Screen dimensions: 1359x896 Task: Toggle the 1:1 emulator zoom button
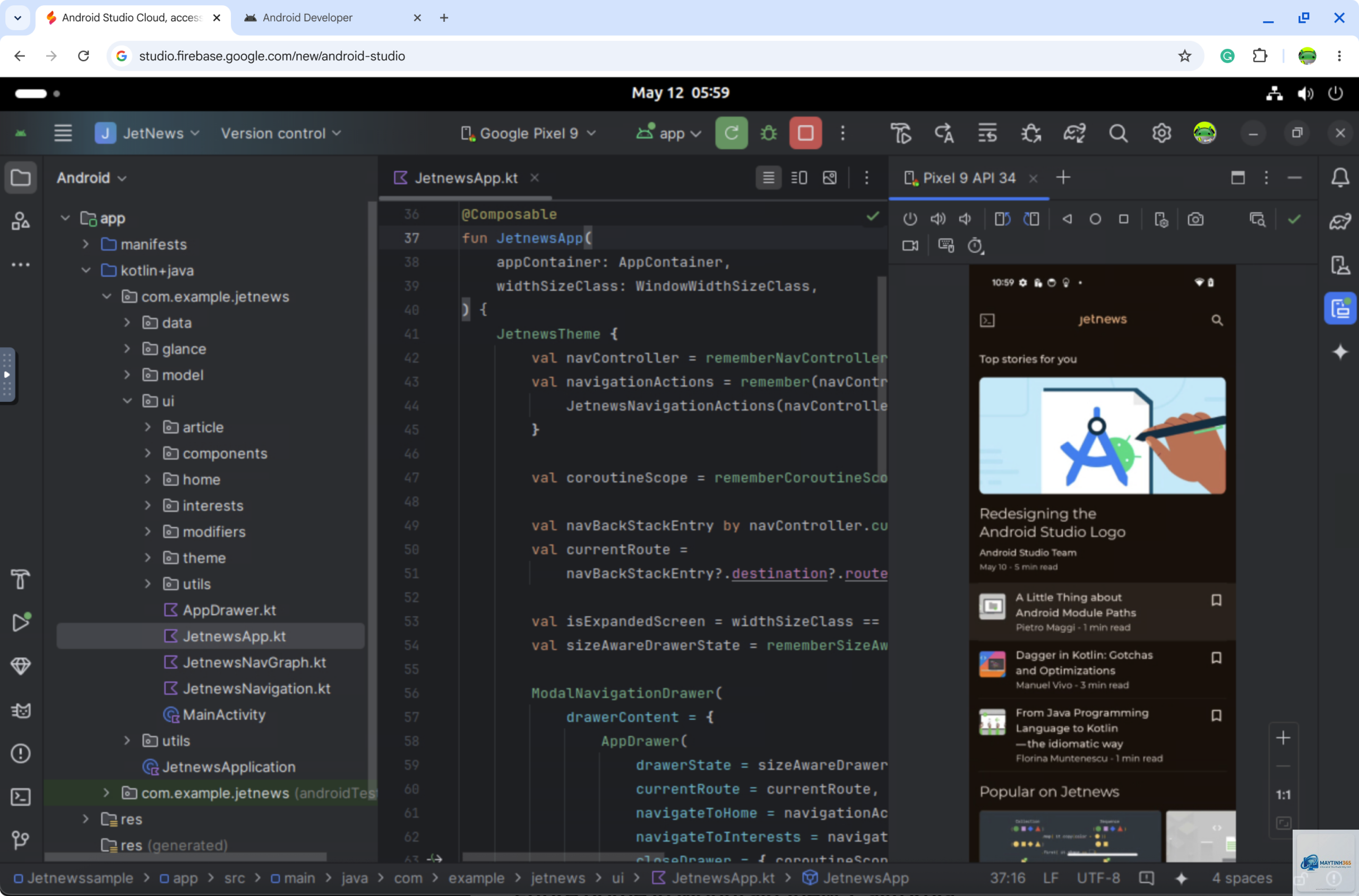pyautogui.click(x=1283, y=795)
